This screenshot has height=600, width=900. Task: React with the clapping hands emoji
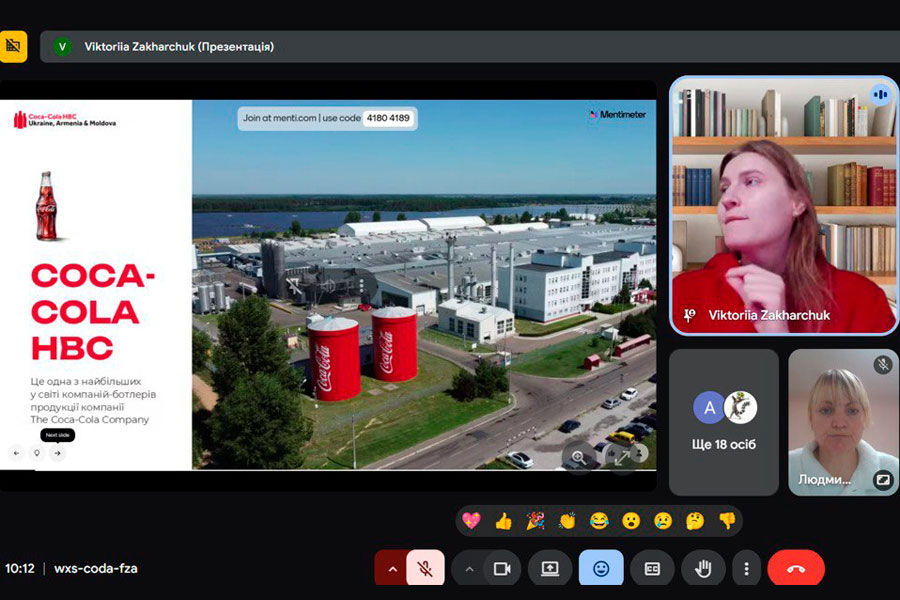click(567, 520)
